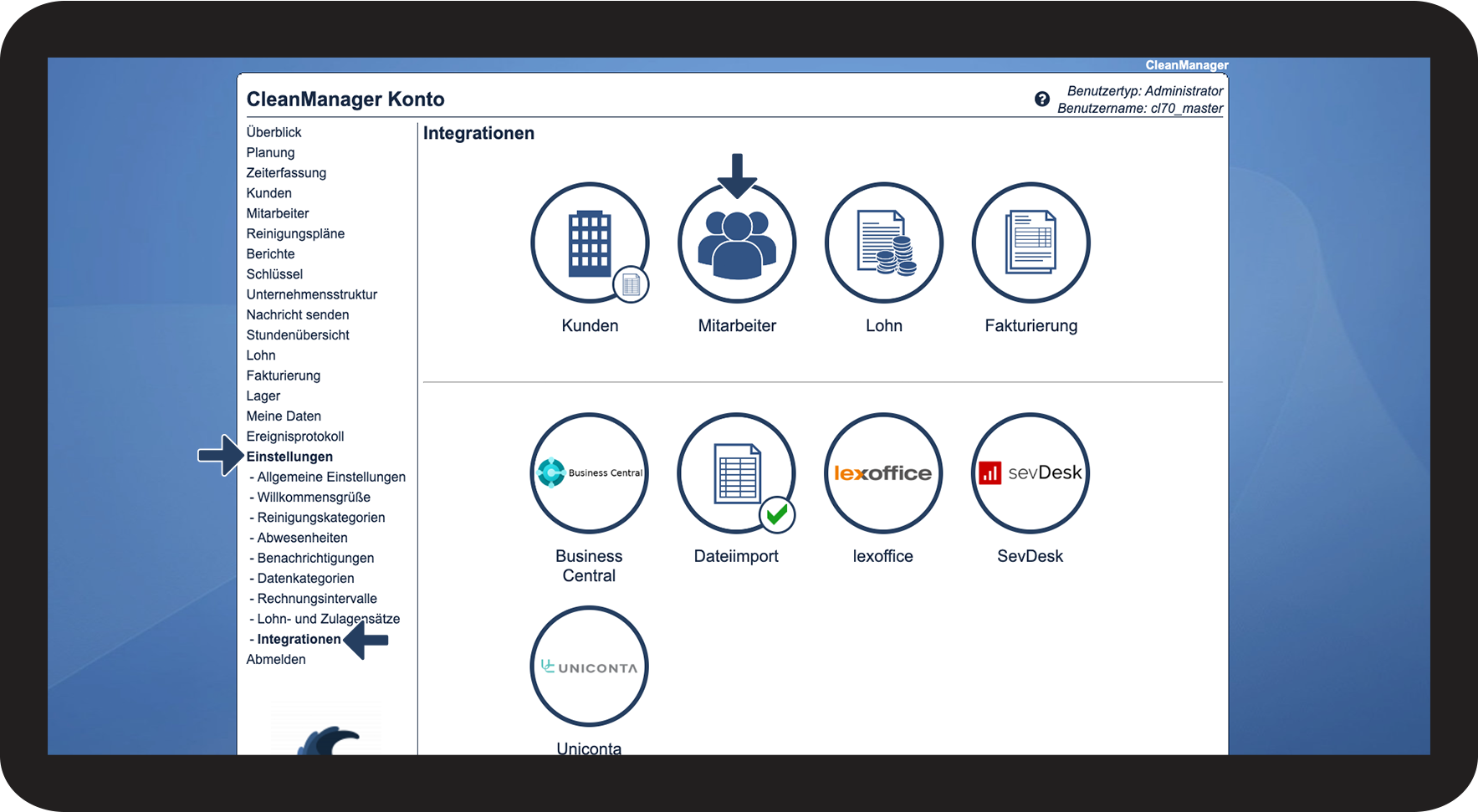Image resolution: width=1478 pixels, height=812 pixels.
Task: View Ereignisprotokoll in the sidebar
Action: pyautogui.click(x=295, y=437)
